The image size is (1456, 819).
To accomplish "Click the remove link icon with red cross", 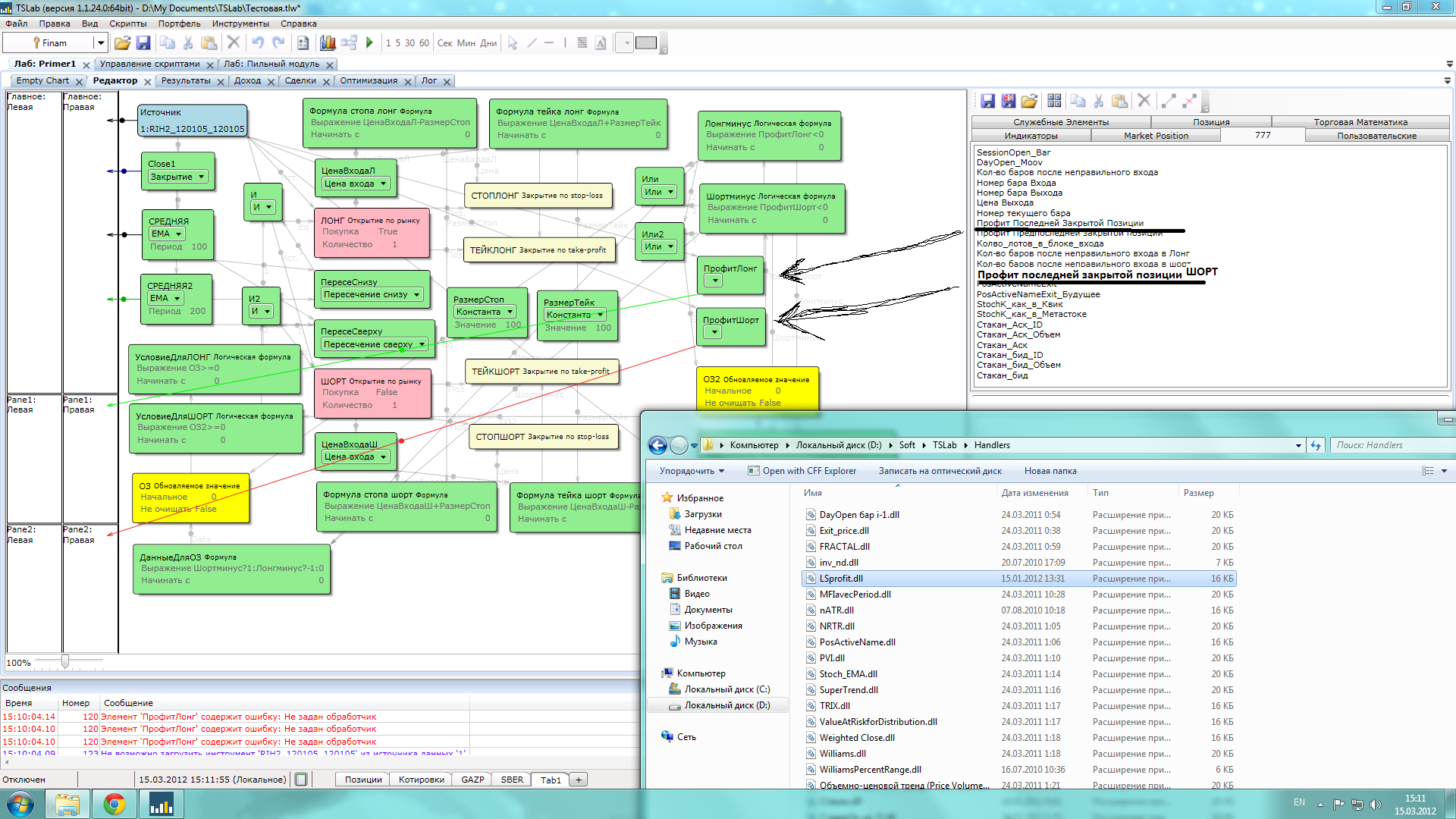I will [x=1189, y=101].
